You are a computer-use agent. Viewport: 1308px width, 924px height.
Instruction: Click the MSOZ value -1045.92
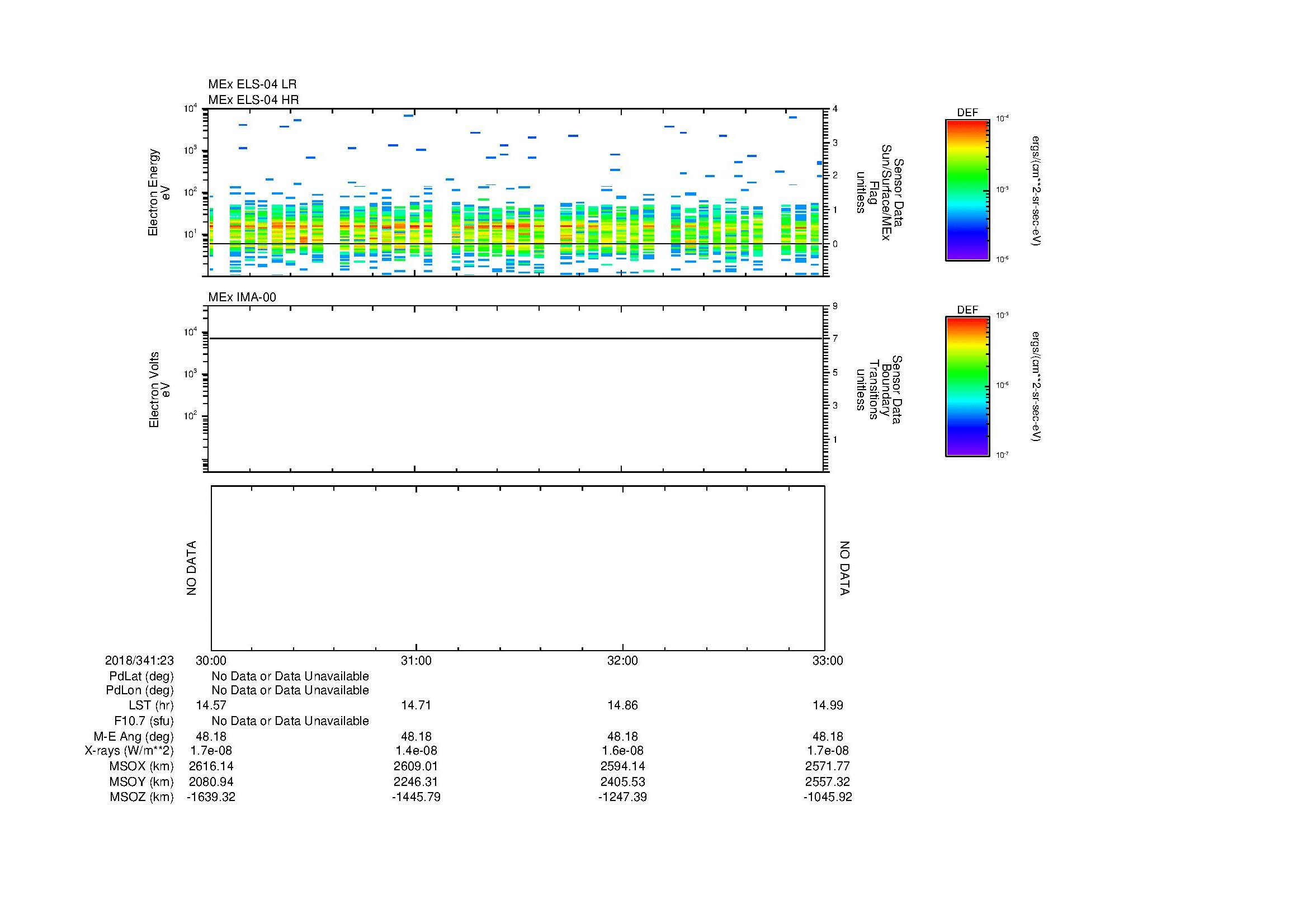pos(828,797)
